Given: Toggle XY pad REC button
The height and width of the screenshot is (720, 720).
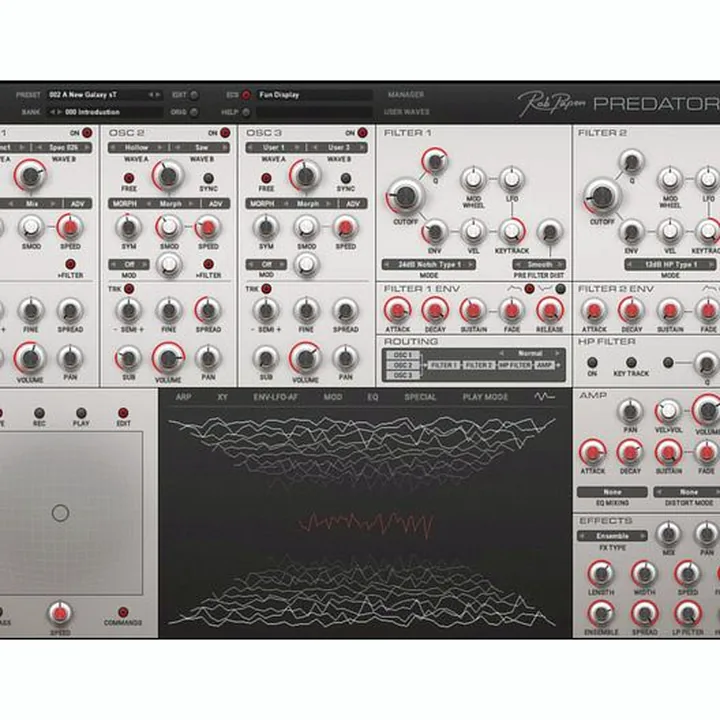Looking at the screenshot, I should coord(39,413).
